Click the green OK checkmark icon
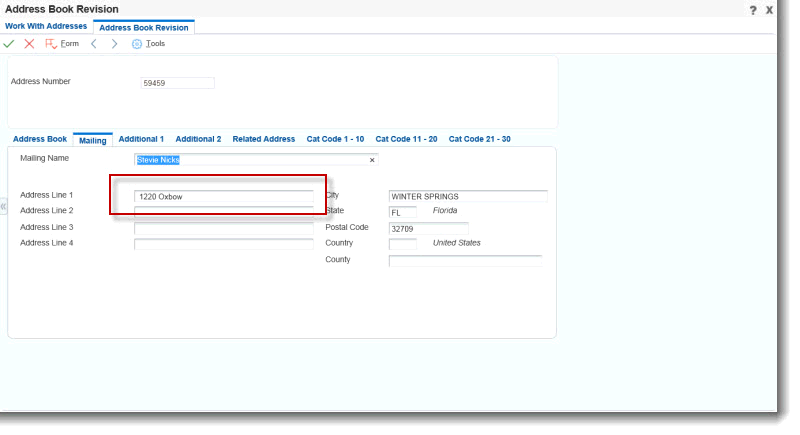This screenshot has height=435, width=800. (x=9, y=44)
